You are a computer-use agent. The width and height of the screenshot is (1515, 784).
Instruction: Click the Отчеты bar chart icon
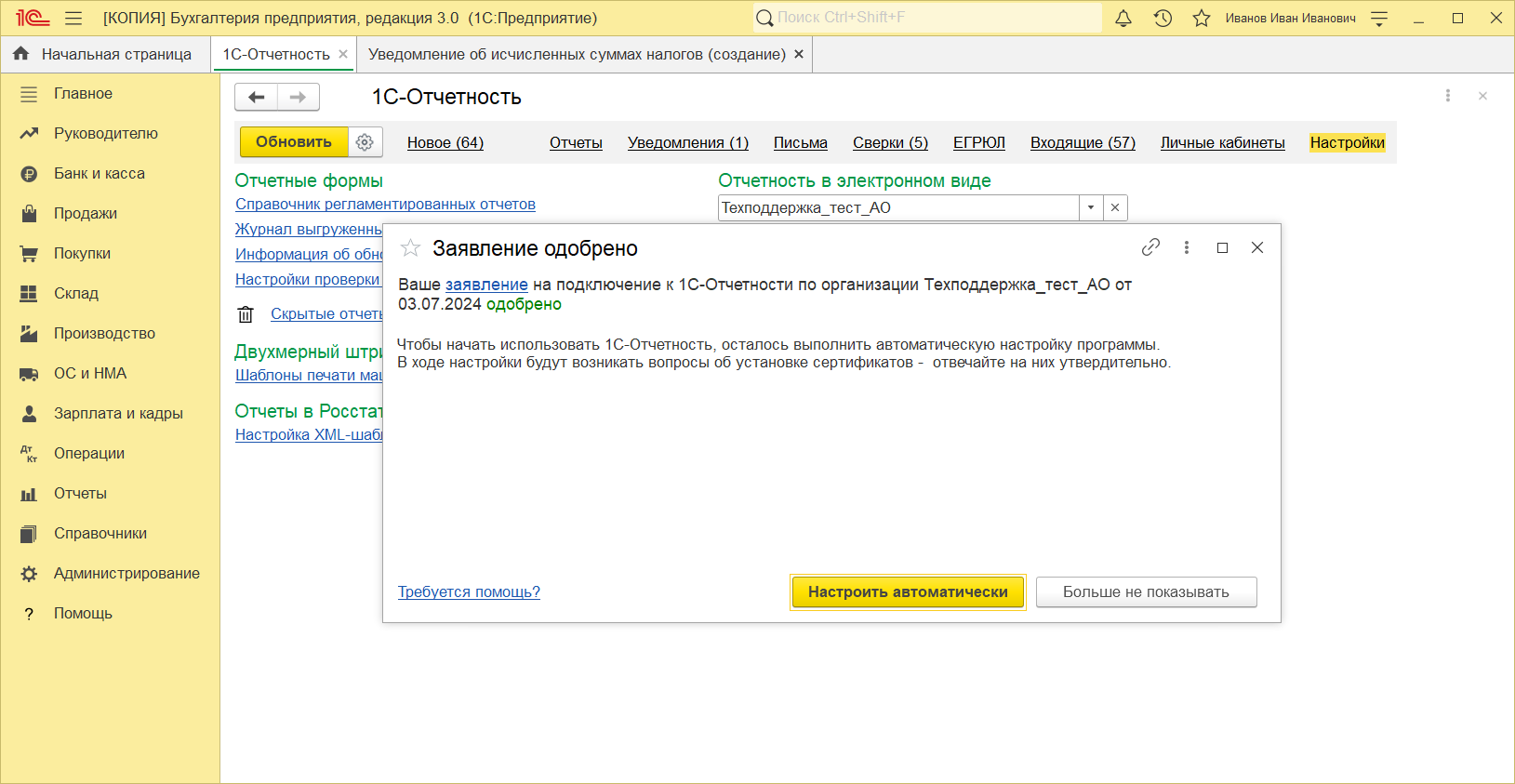tap(29, 494)
